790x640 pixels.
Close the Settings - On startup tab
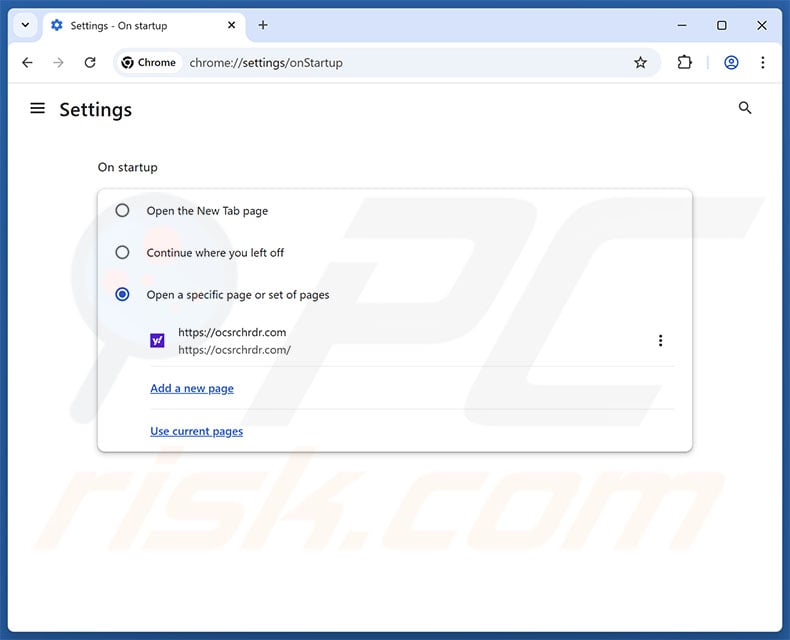(x=231, y=25)
